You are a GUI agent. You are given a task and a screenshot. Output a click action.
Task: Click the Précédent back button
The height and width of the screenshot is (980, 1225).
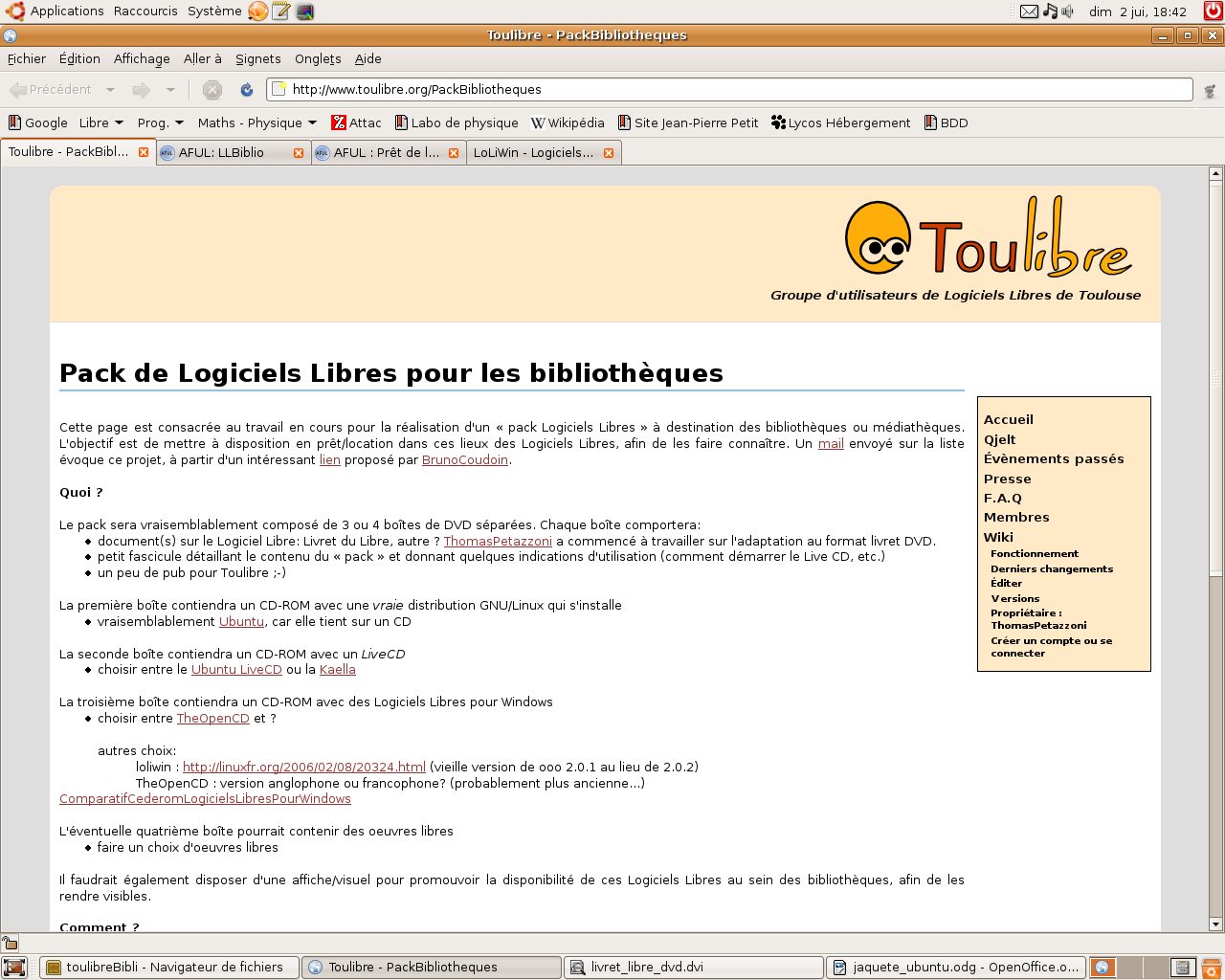(x=51, y=90)
